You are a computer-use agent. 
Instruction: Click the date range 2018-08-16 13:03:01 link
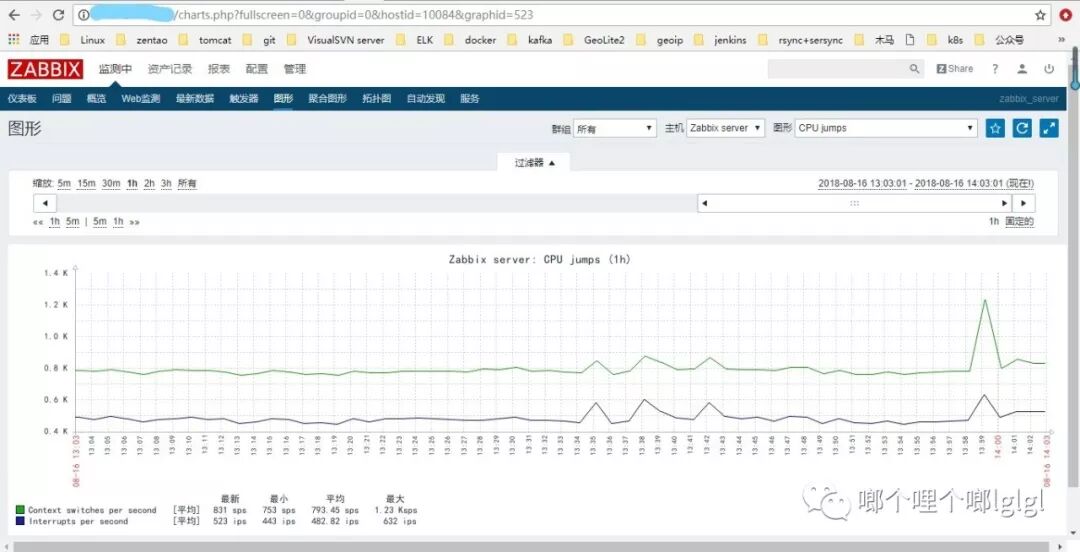click(862, 183)
